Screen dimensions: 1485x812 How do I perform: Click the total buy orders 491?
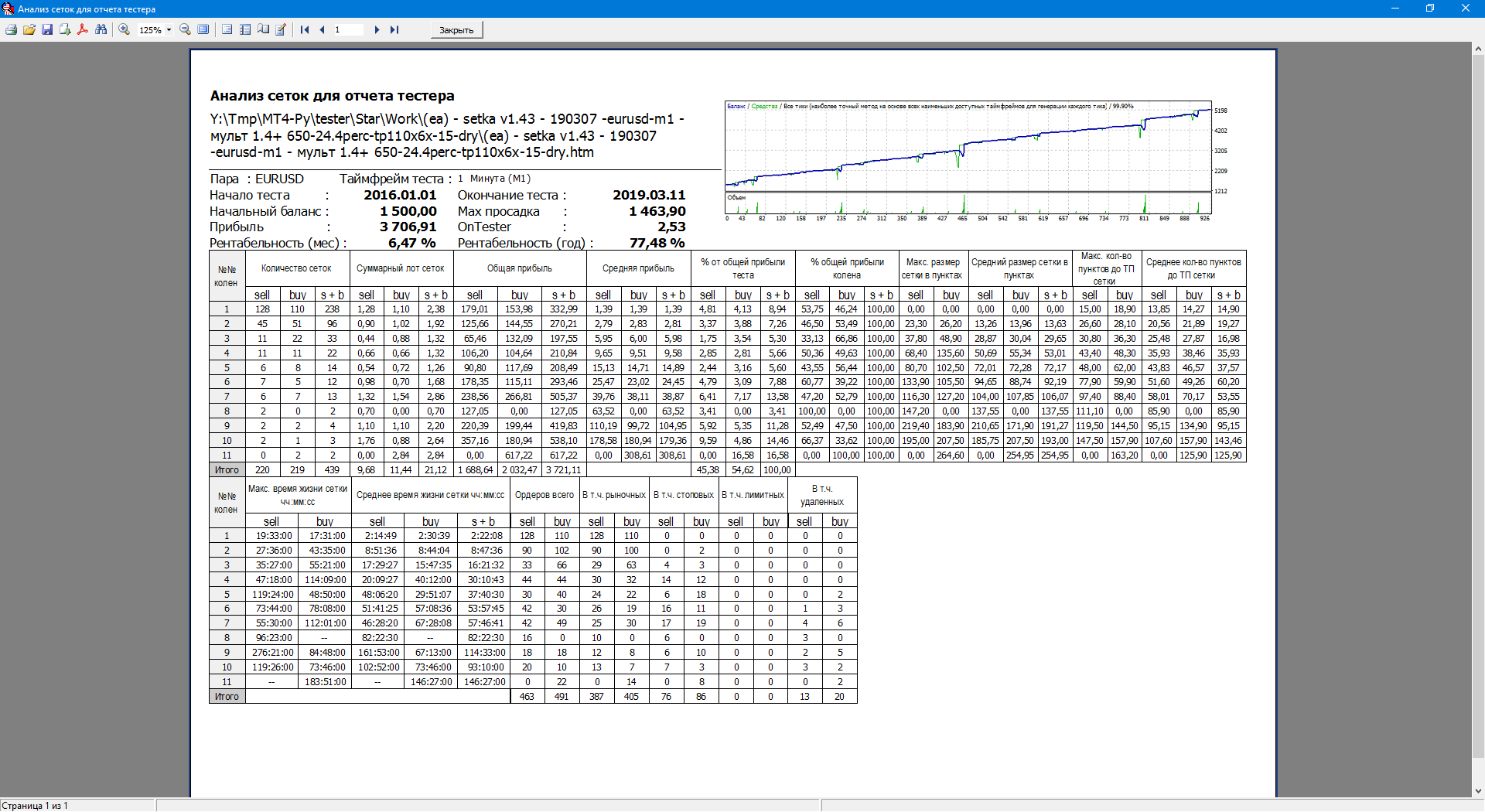click(562, 697)
